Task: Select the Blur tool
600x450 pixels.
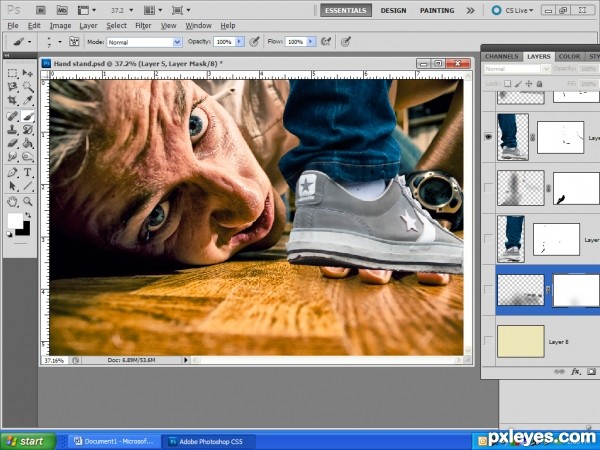Action: [x=13, y=157]
